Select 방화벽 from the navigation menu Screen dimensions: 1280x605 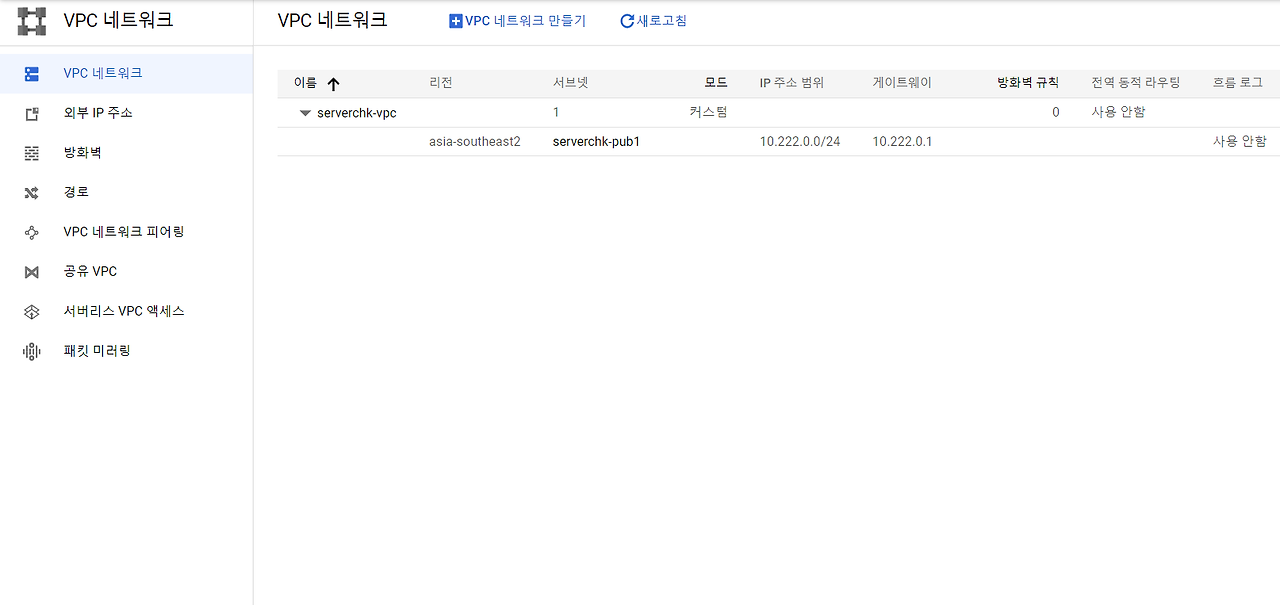click(x=80, y=152)
